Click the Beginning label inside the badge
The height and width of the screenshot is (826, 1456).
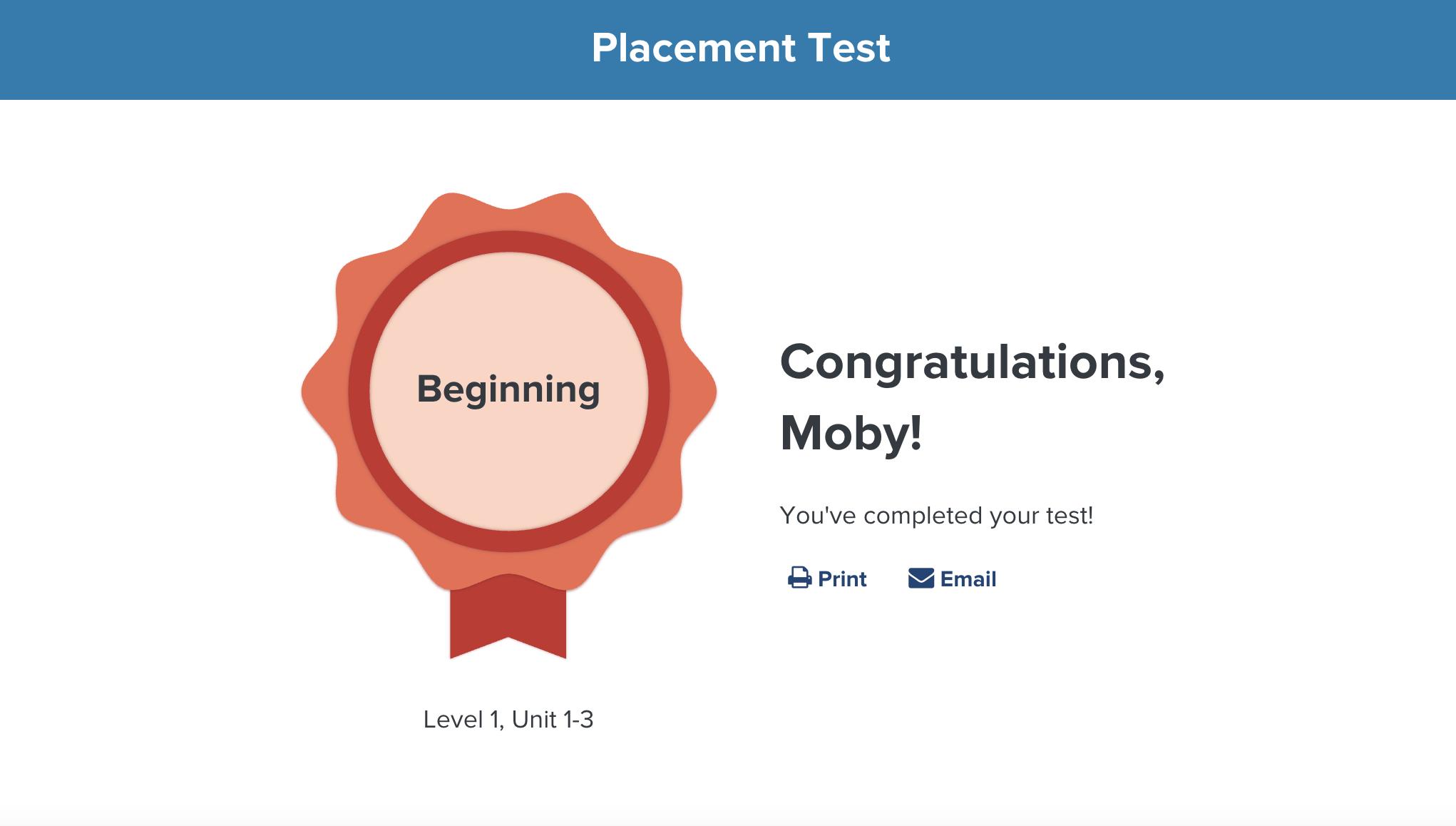tap(508, 389)
